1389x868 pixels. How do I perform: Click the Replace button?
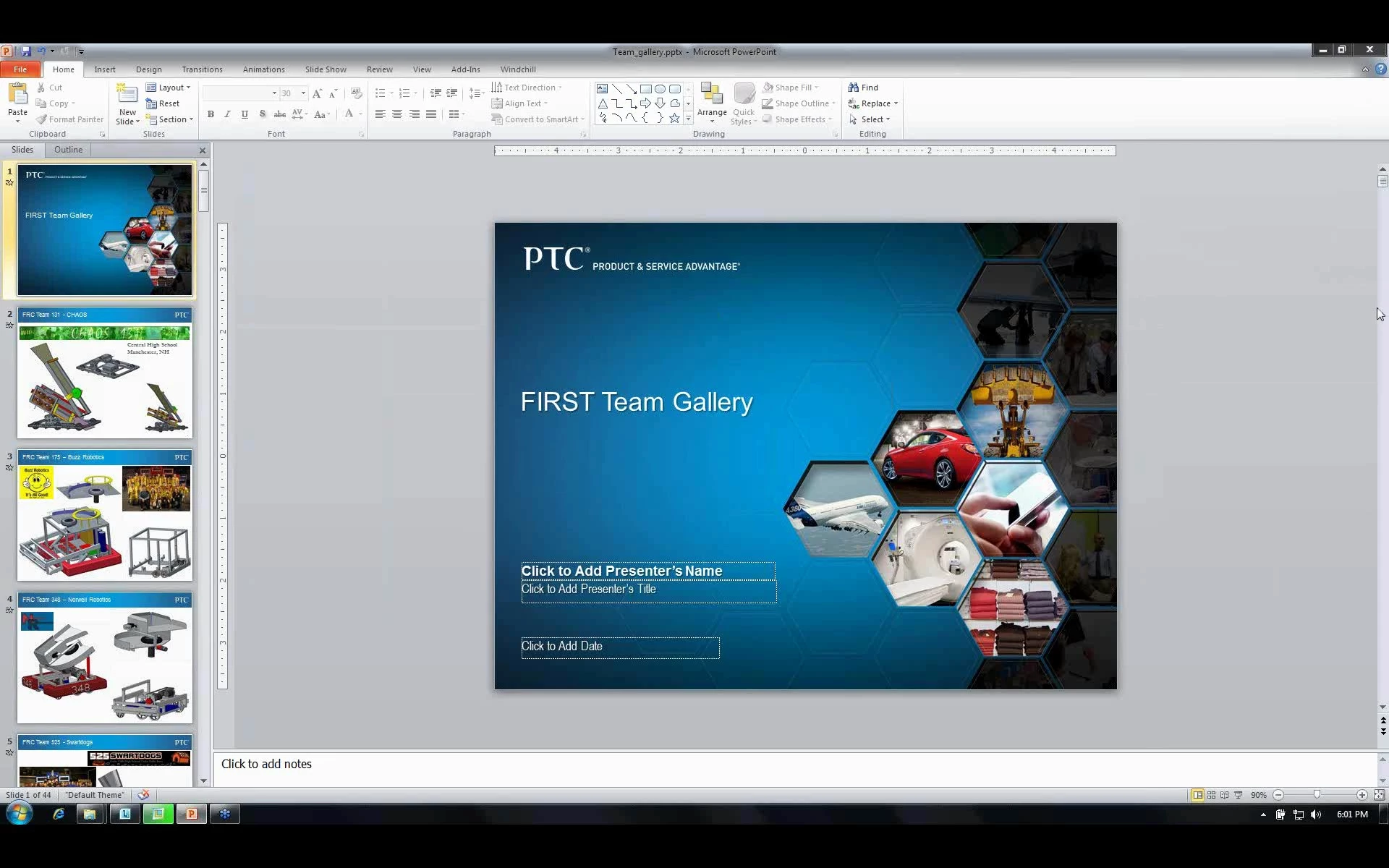tap(875, 103)
